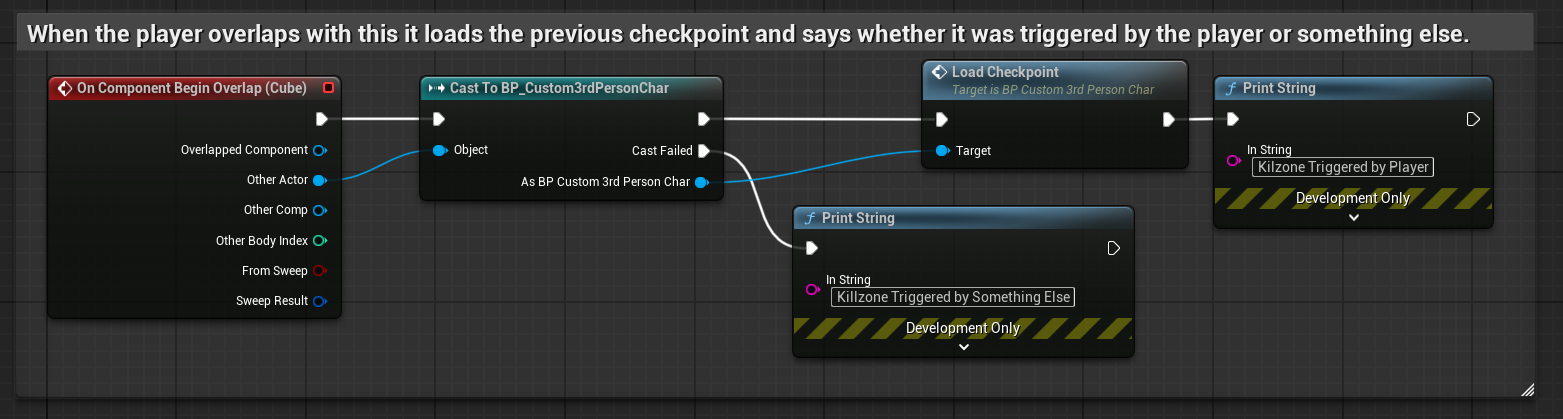This screenshot has height=419, width=1563.
Task: Click In String pin of 'Kilzone Triggered by Player' node
Action: 1234,160
